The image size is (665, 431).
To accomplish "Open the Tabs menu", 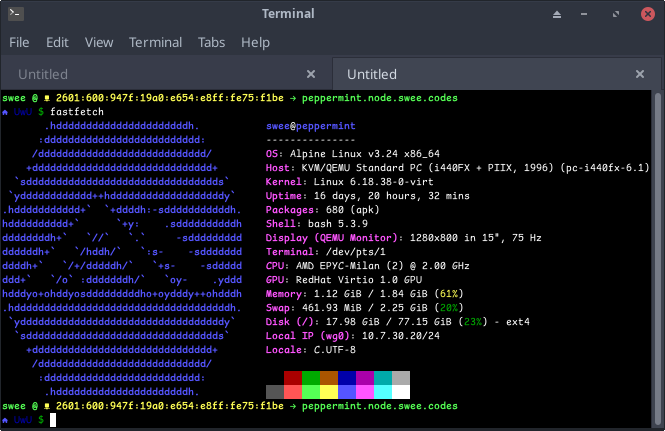I will pyautogui.click(x=211, y=42).
